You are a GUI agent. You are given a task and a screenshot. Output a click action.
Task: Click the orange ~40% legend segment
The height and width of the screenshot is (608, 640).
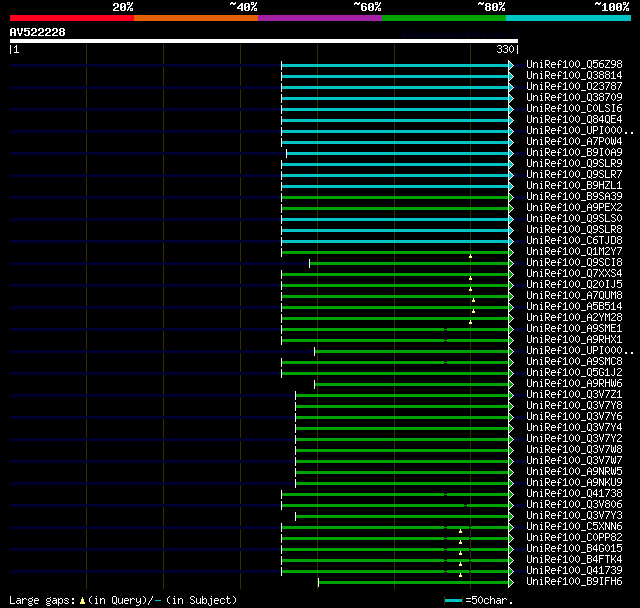coord(195,18)
